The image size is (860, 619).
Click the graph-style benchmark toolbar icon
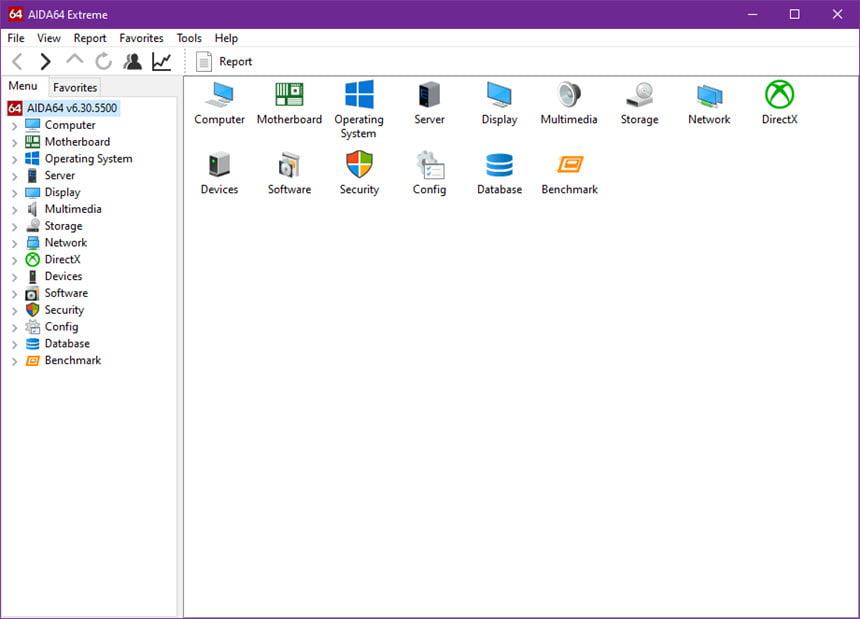coord(162,61)
